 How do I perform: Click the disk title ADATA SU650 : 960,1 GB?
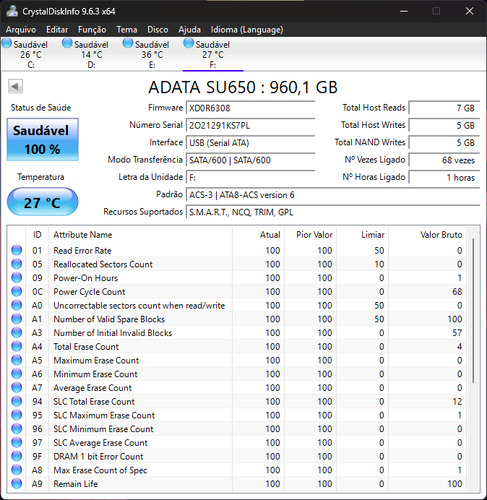(x=243, y=87)
